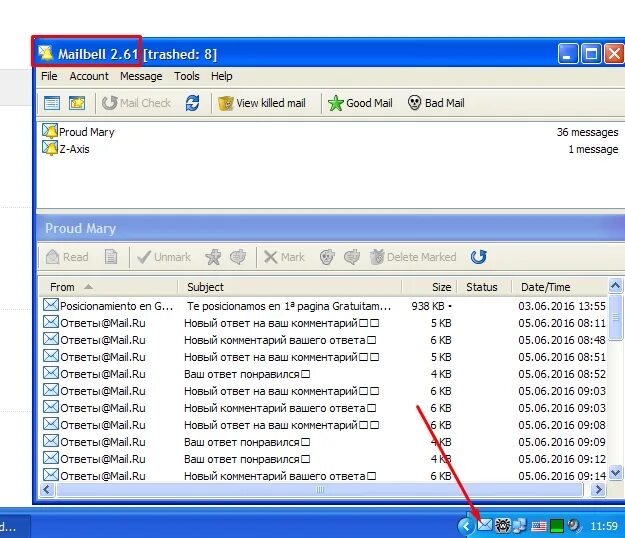Click the account list view toolbar icon
The width and height of the screenshot is (625, 538).
[x=52, y=103]
